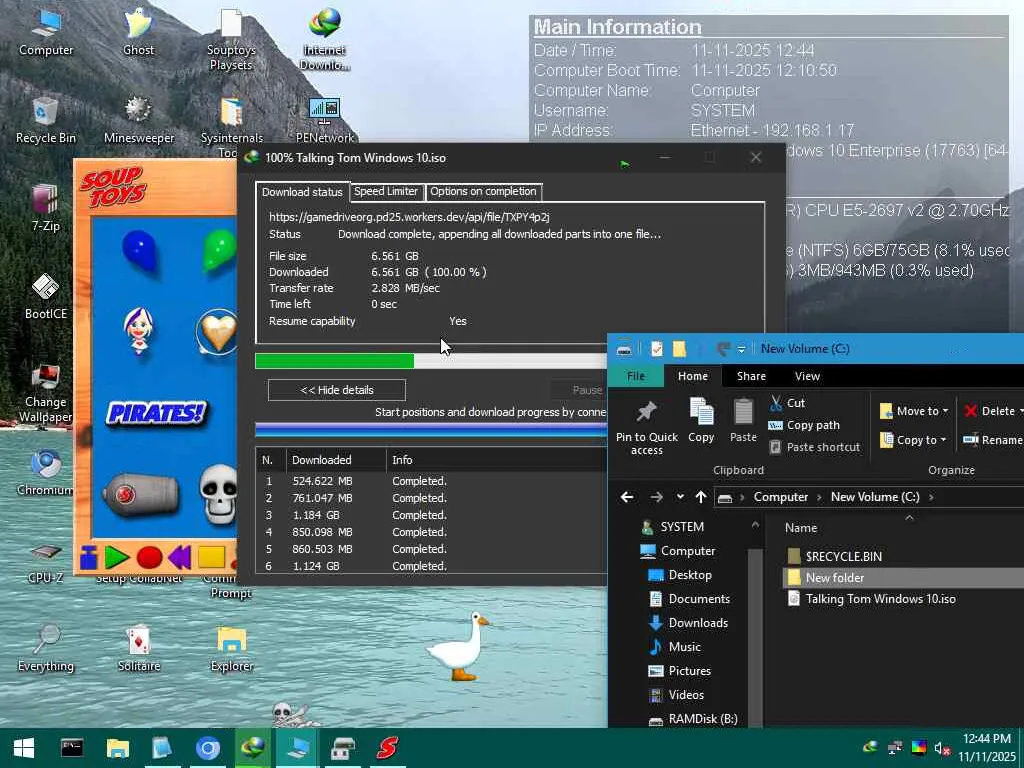Pick the girl doll toy in Soup Toys
Viewport: 1024px width, 768px height.
[x=138, y=330]
